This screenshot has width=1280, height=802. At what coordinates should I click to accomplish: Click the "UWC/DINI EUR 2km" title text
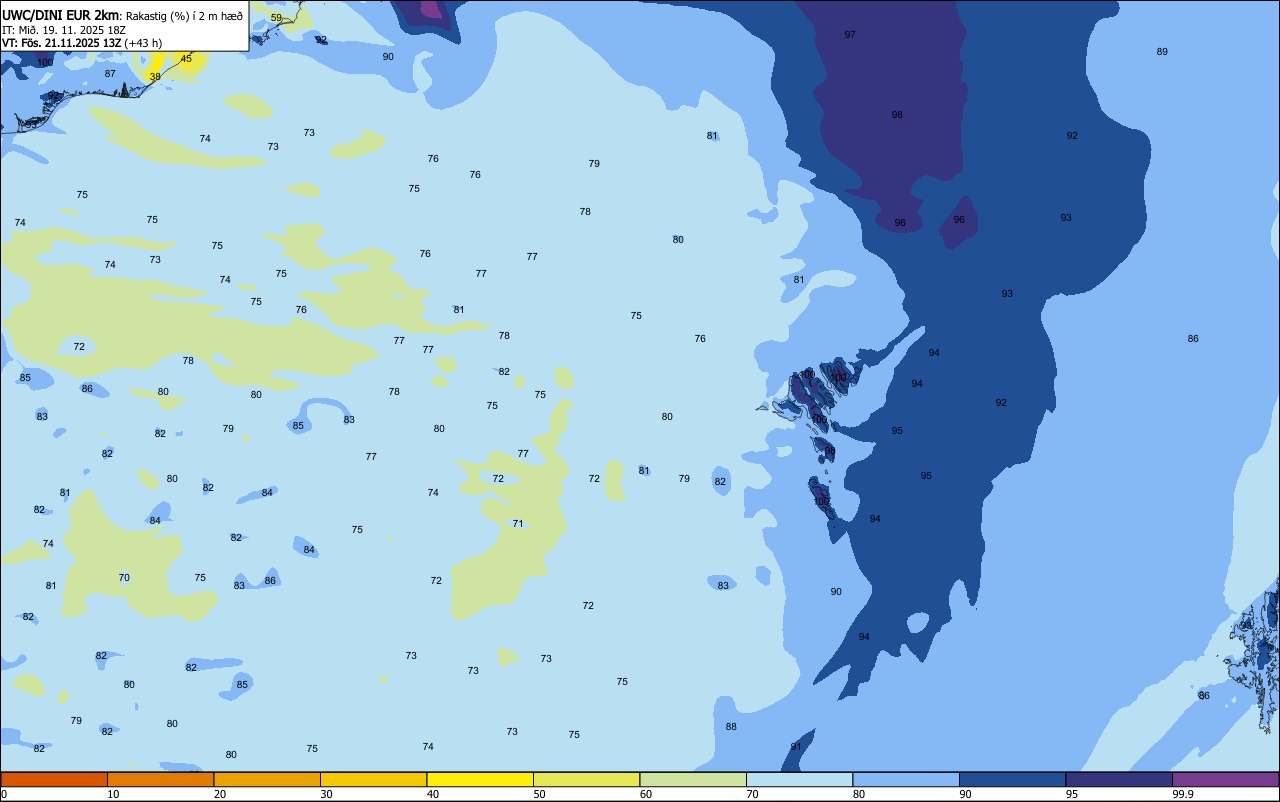pos(60,15)
